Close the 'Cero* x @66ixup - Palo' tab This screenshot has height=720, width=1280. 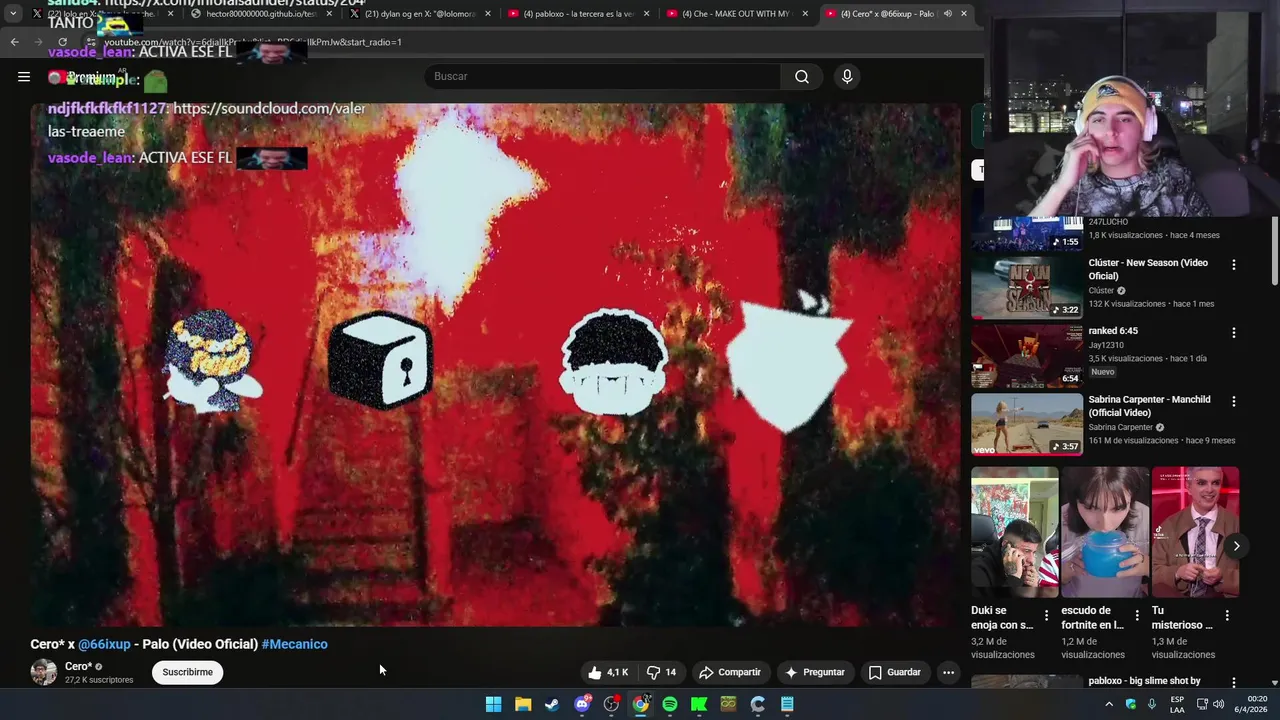[x=964, y=14]
